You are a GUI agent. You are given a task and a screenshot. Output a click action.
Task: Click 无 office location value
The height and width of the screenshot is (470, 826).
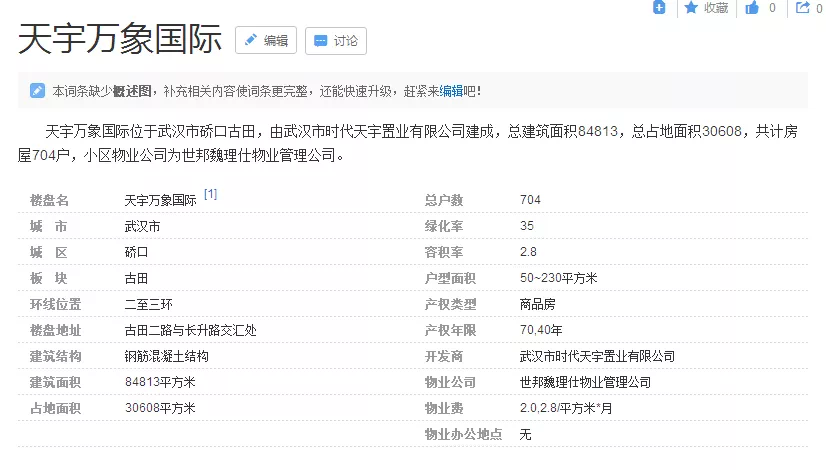[x=525, y=434]
